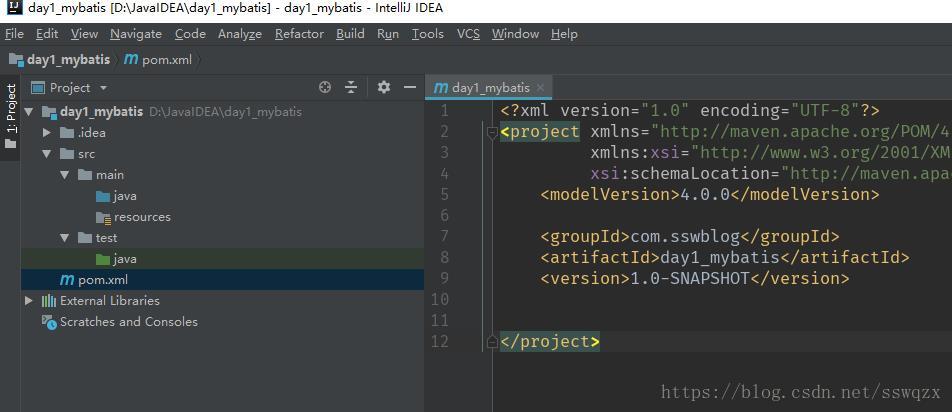Collapse the test folder

(65, 238)
